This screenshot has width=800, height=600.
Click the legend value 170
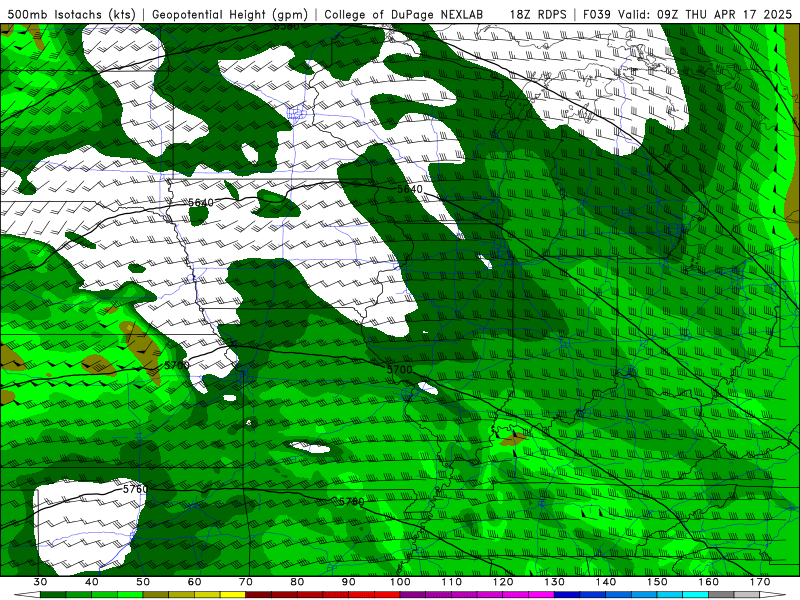(760, 582)
